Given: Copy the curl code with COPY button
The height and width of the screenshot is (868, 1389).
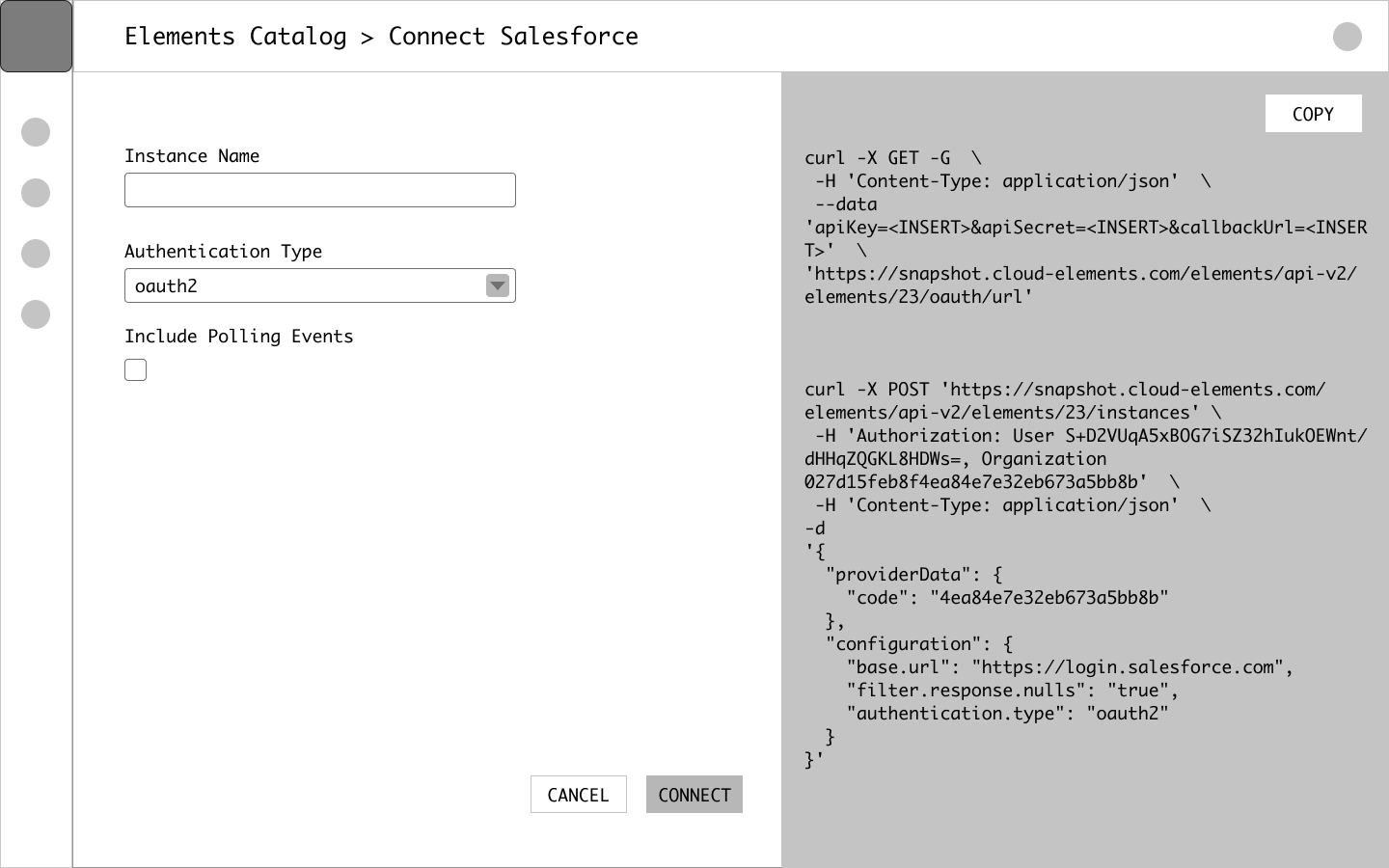Looking at the screenshot, I should (1314, 114).
